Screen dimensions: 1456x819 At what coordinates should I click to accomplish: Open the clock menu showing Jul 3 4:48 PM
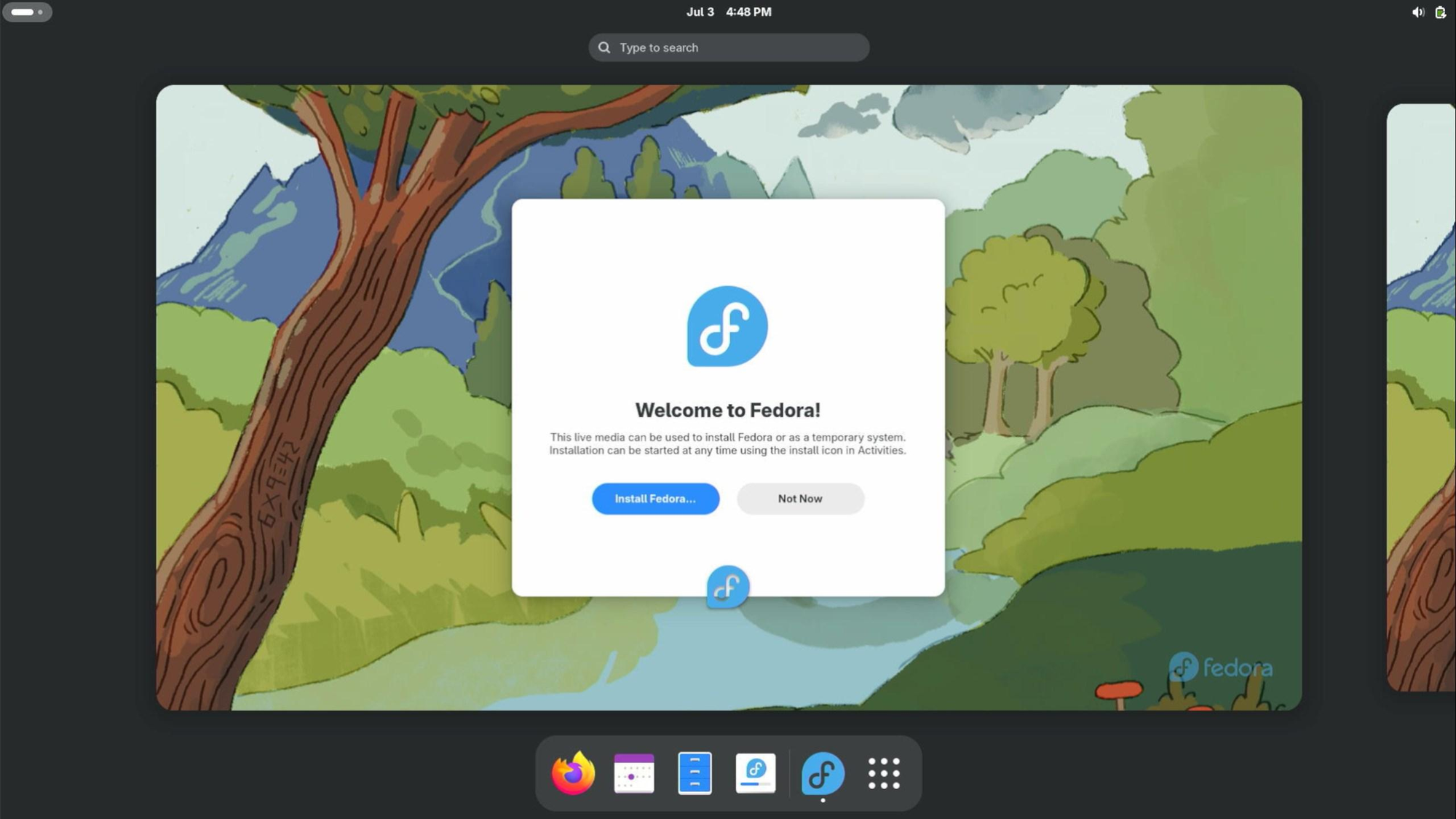(729, 12)
